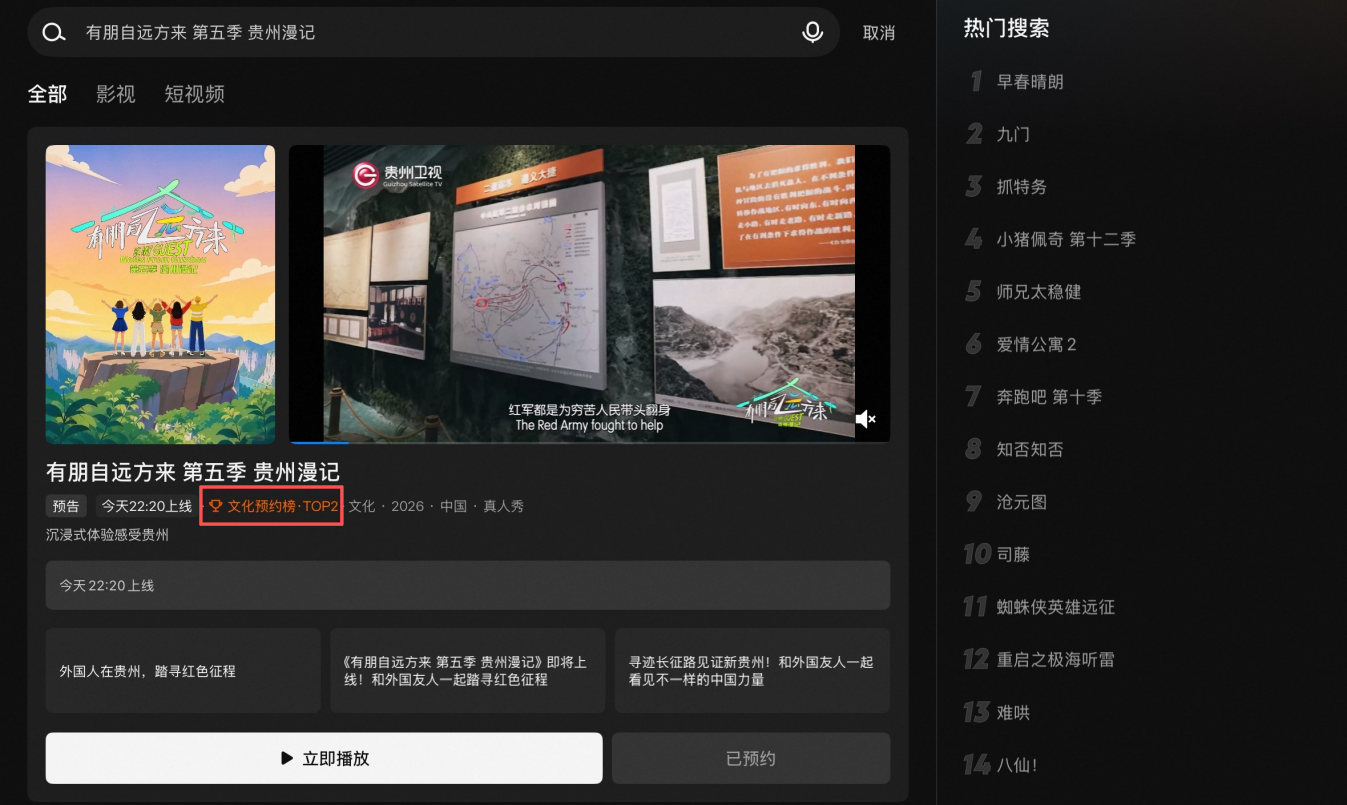1347x805 pixels.
Task: Open hot search 沧元图
Action: (x=1022, y=502)
